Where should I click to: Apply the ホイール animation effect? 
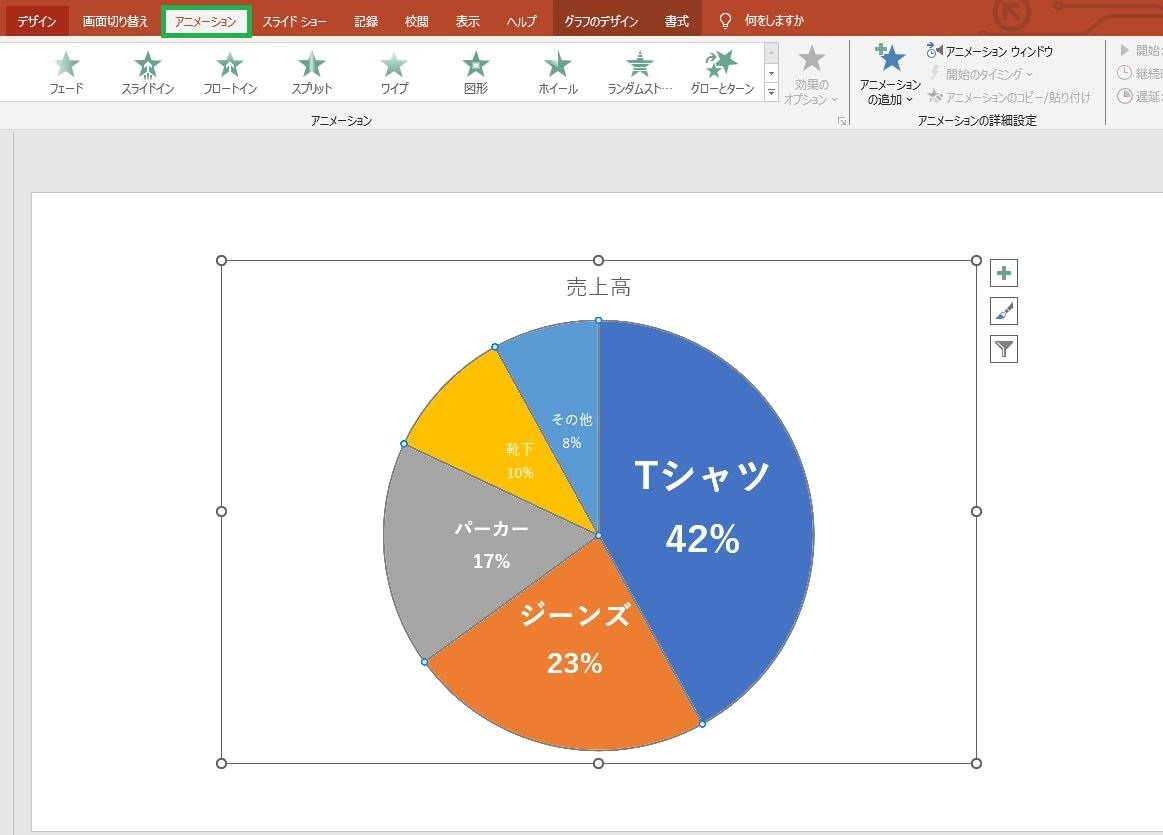pyautogui.click(x=558, y=73)
